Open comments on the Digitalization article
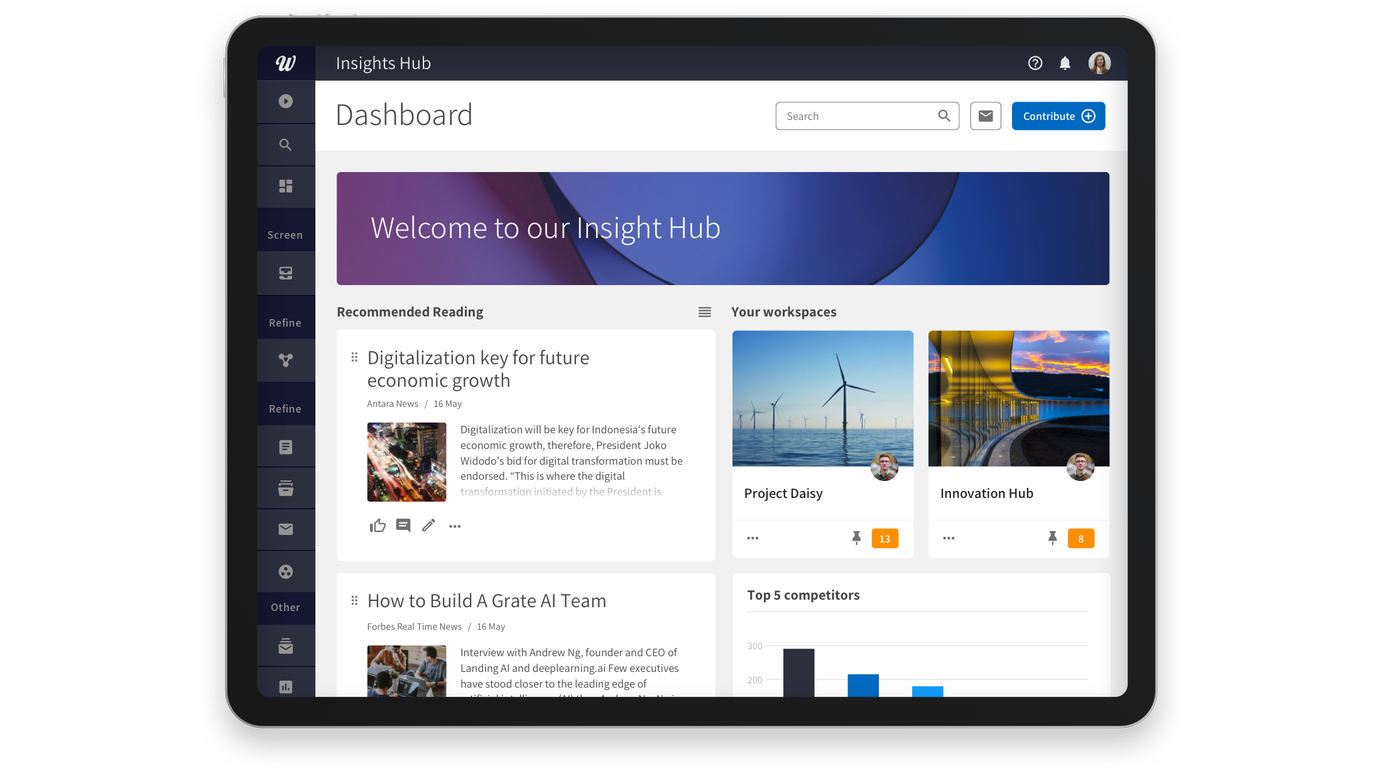 click(x=403, y=526)
